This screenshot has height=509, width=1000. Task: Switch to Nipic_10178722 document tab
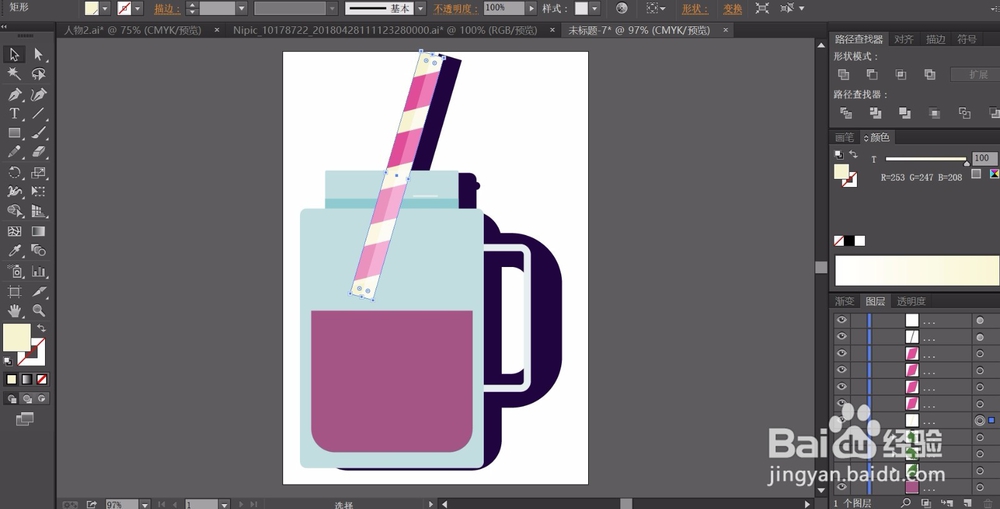pos(385,30)
